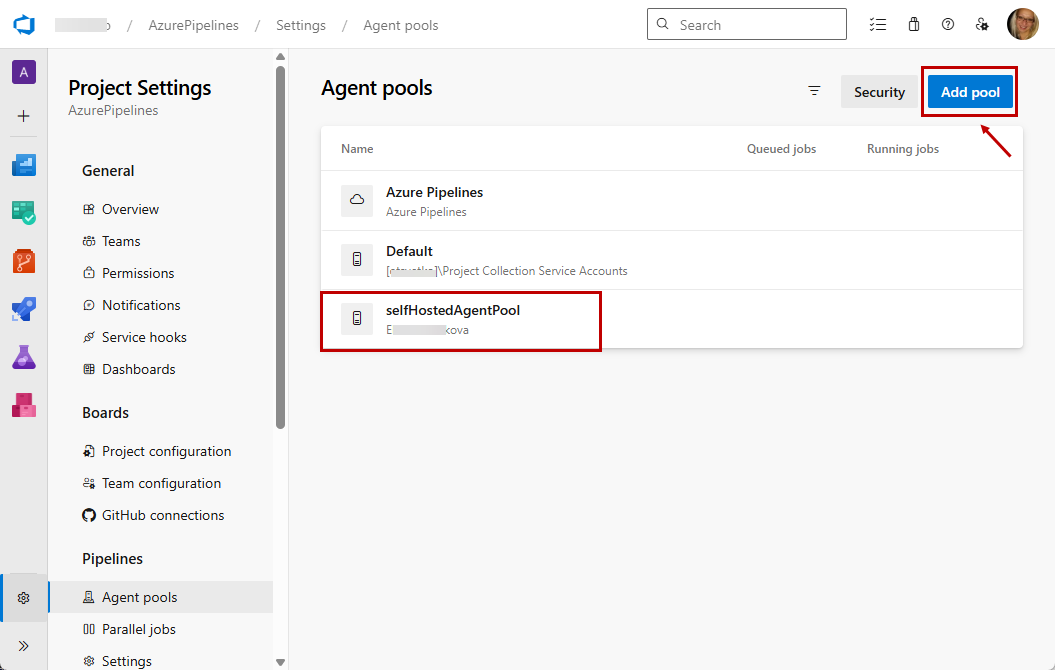Click the Add pool button
This screenshot has width=1055, height=670.
970,91
